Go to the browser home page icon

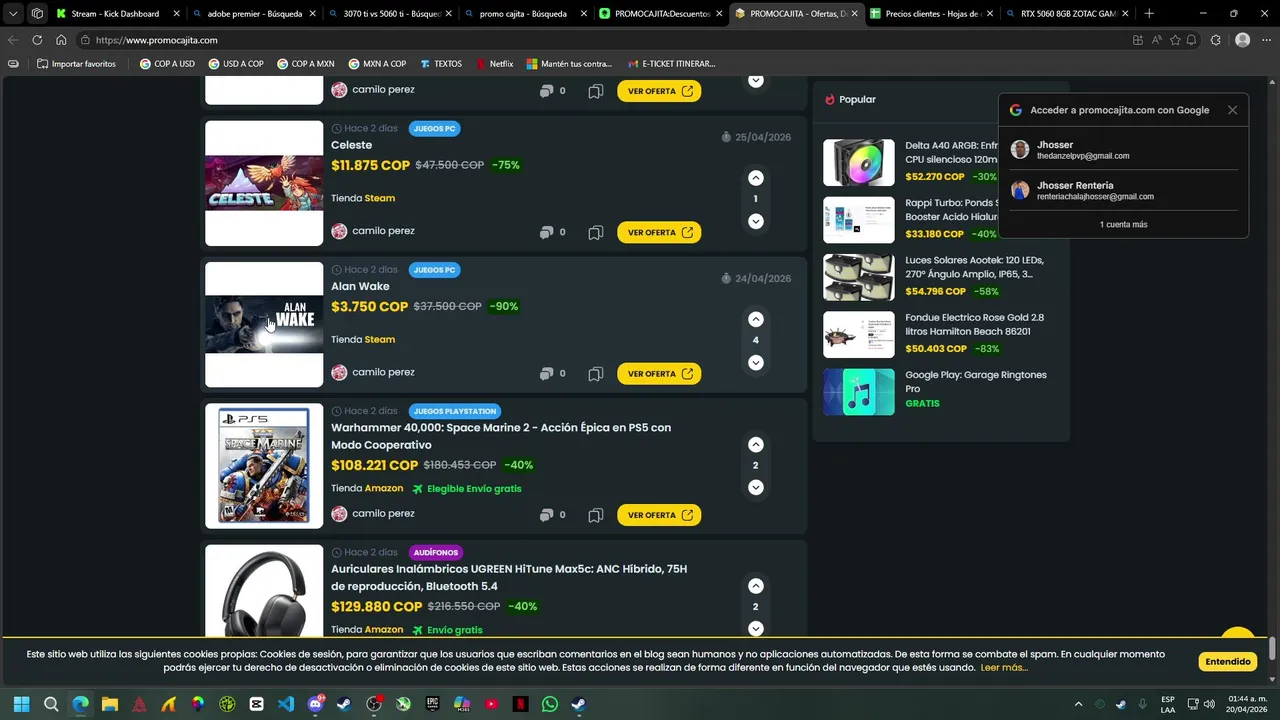pos(61,40)
